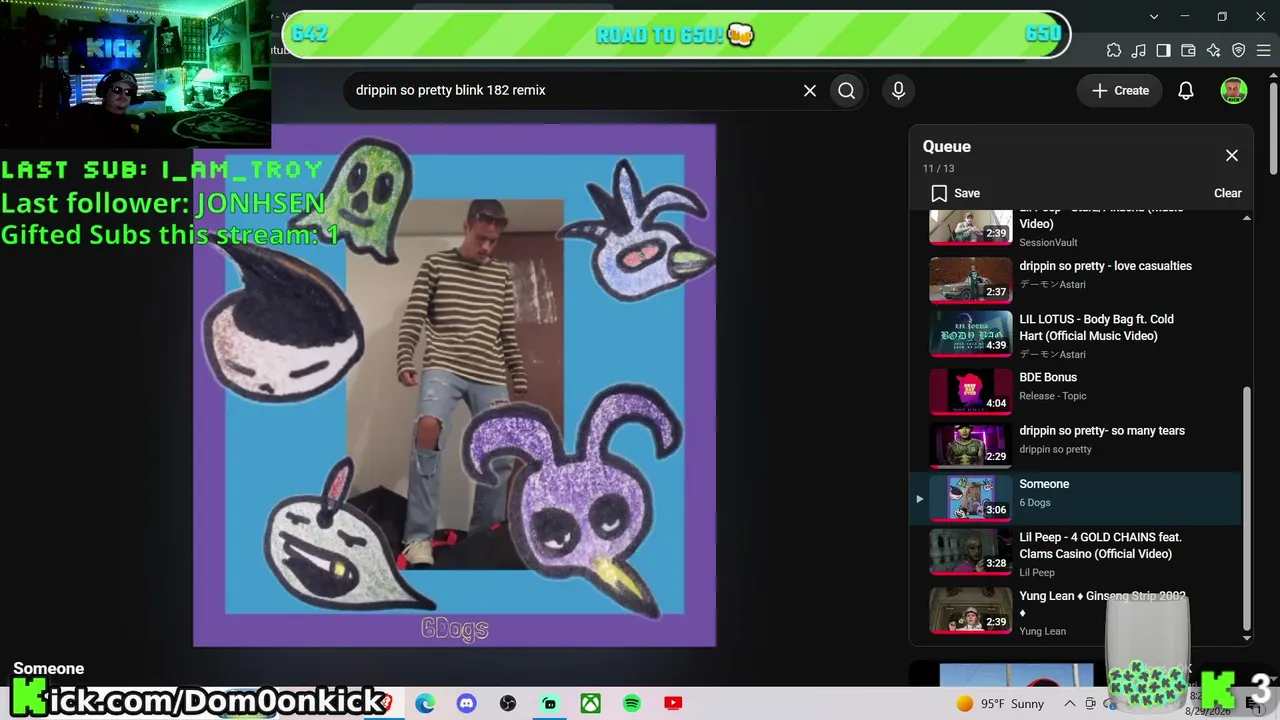Open the browser hamburger menu

point(1263,51)
